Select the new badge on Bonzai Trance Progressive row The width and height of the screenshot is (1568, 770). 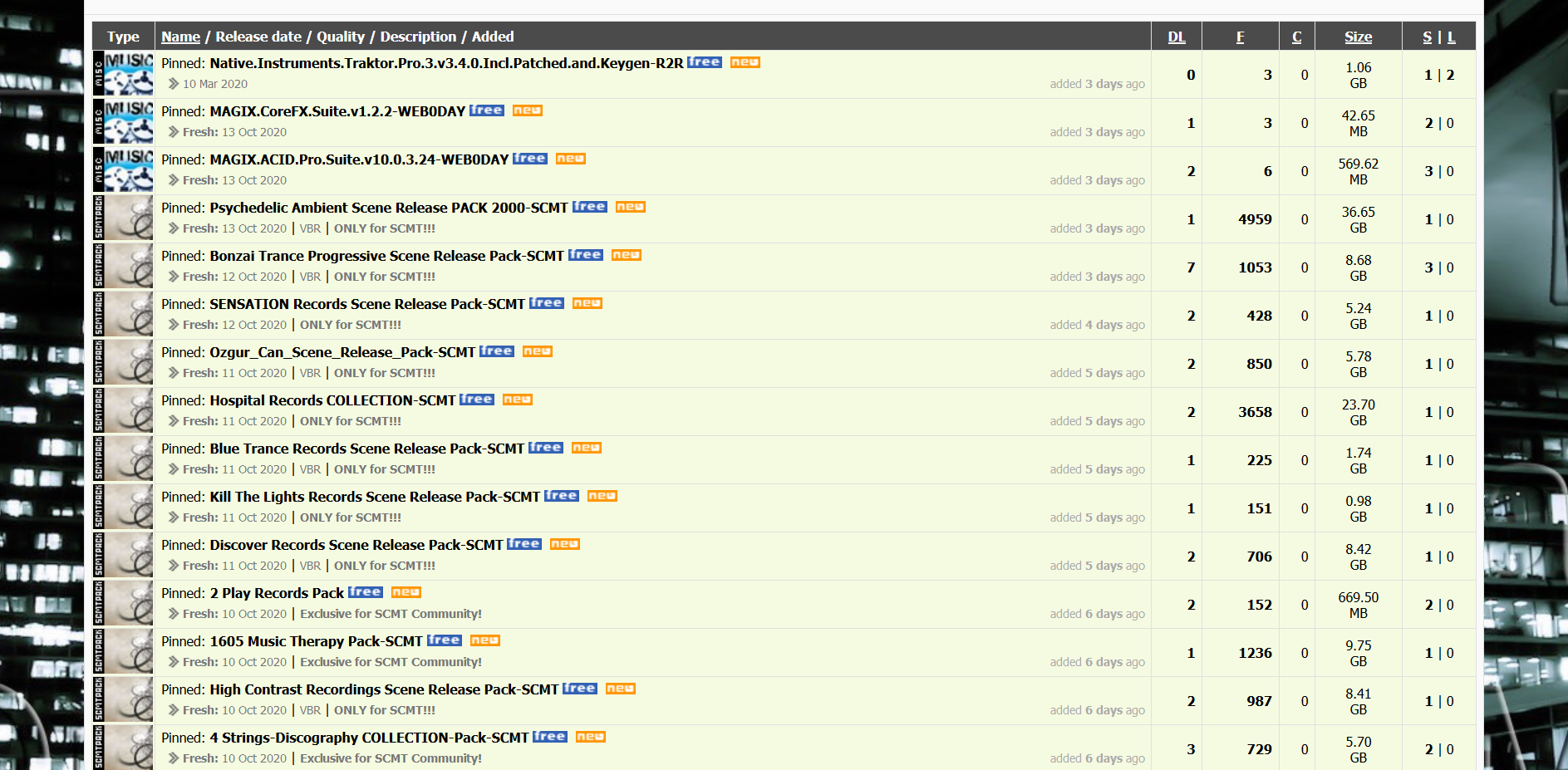point(627,255)
